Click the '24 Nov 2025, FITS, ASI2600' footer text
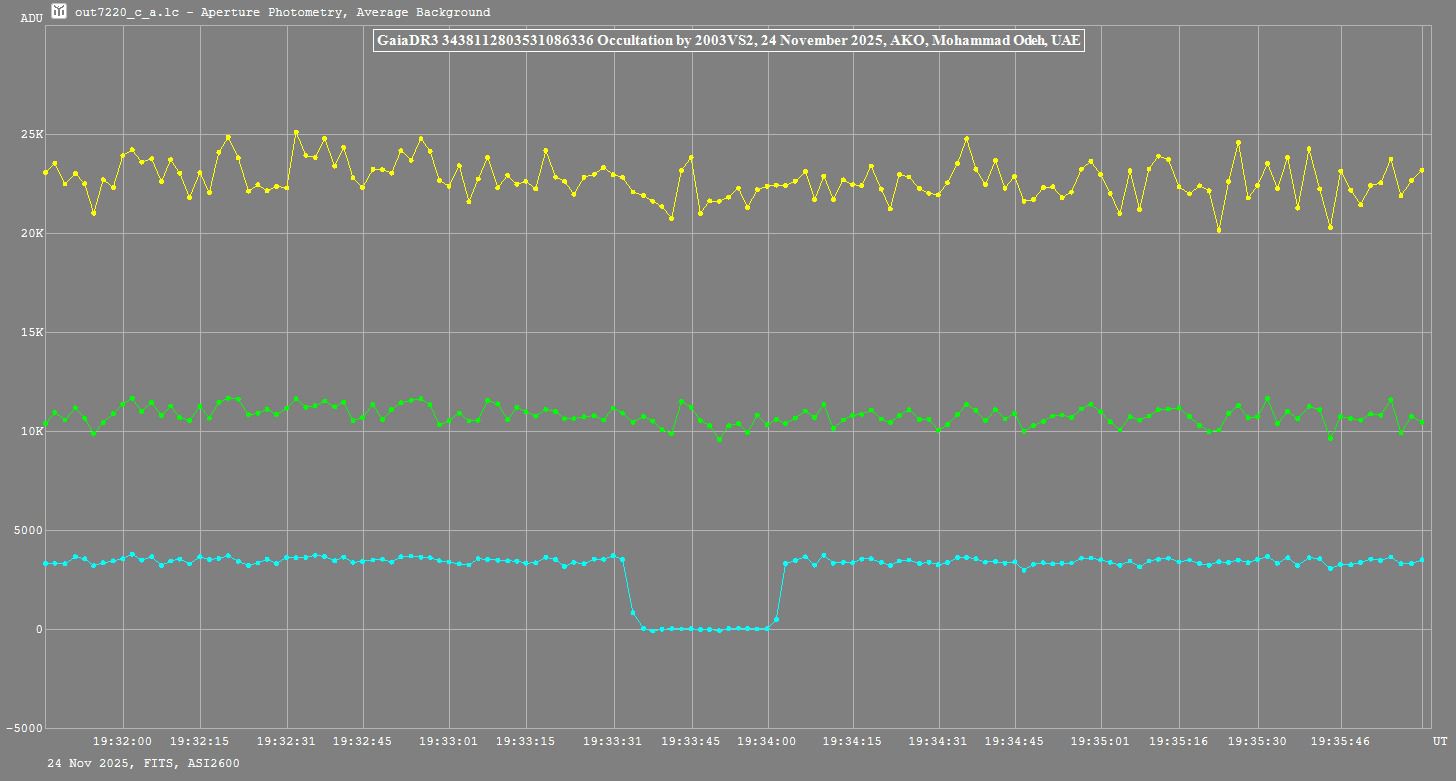The width and height of the screenshot is (1456, 781). pyautogui.click(x=143, y=763)
